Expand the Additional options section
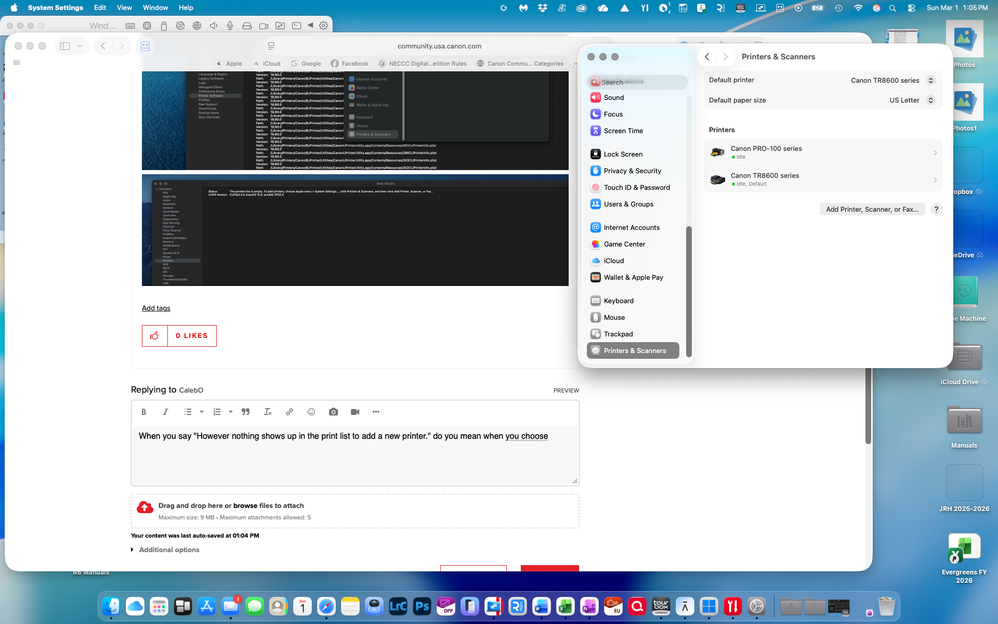 pyautogui.click(x=165, y=550)
